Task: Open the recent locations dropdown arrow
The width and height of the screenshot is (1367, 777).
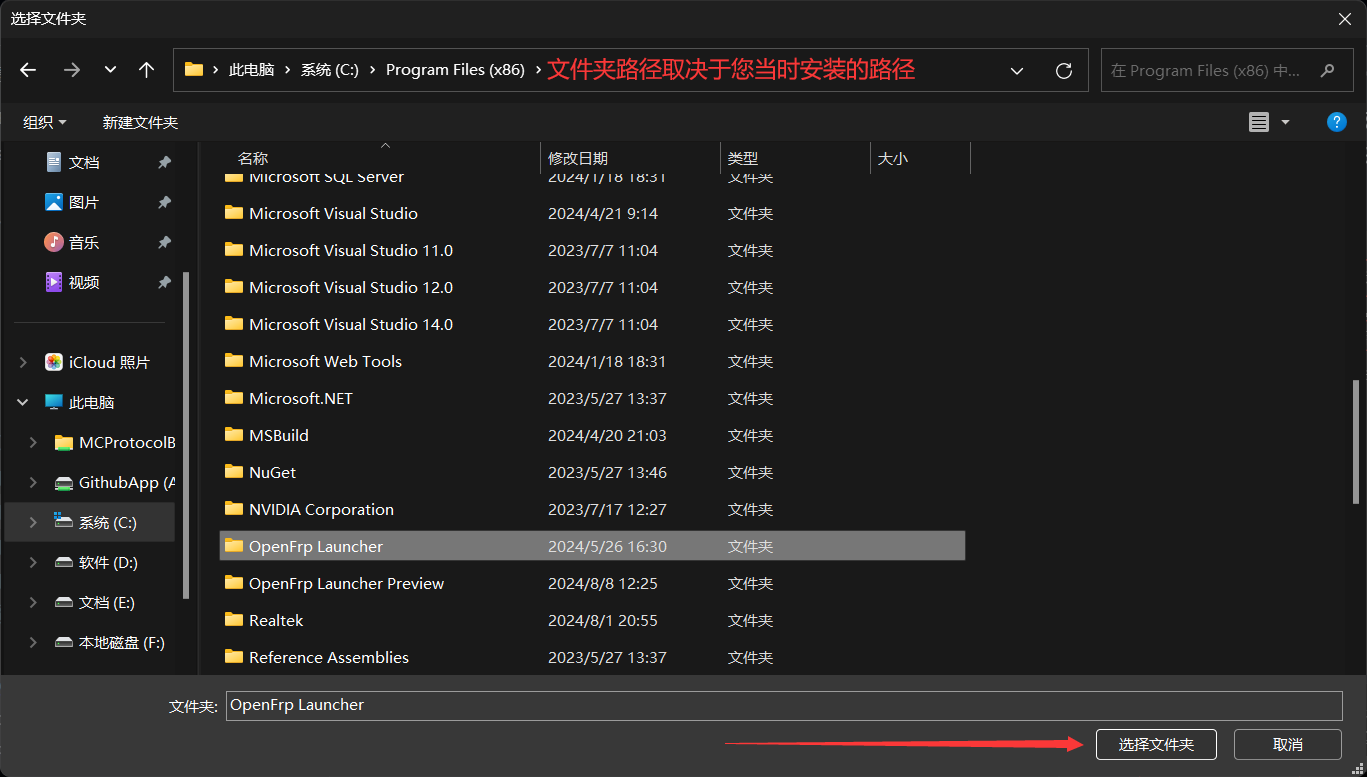Action: (x=110, y=70)
